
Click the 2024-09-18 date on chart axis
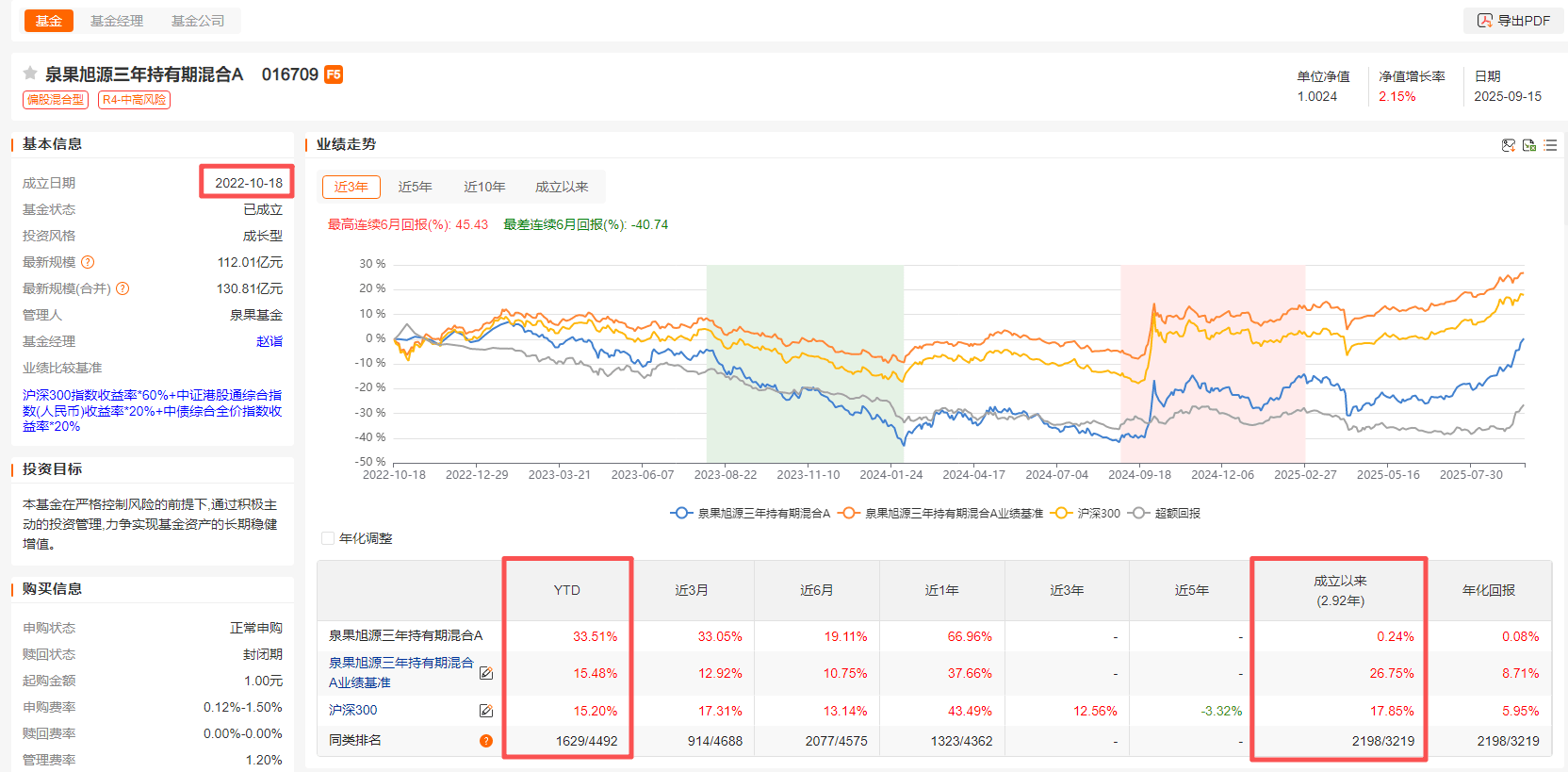[x=1140, y=475]
